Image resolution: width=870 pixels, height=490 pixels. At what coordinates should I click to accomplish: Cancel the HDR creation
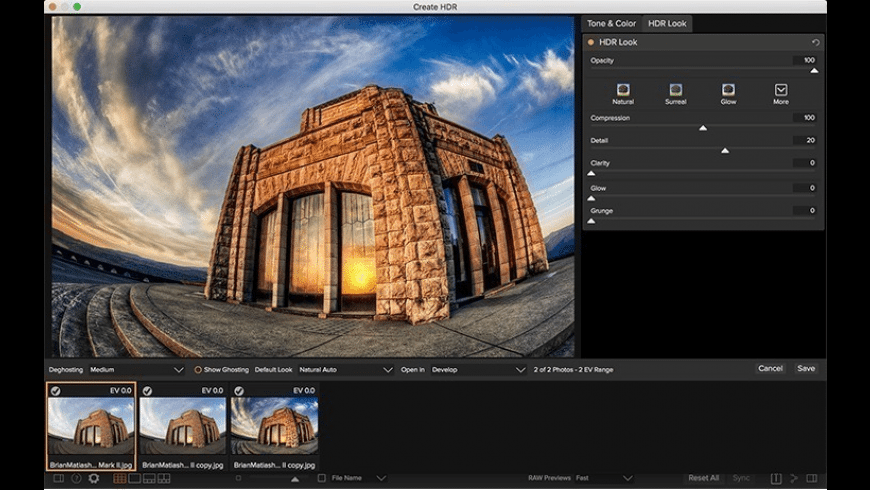coord(770,368)
